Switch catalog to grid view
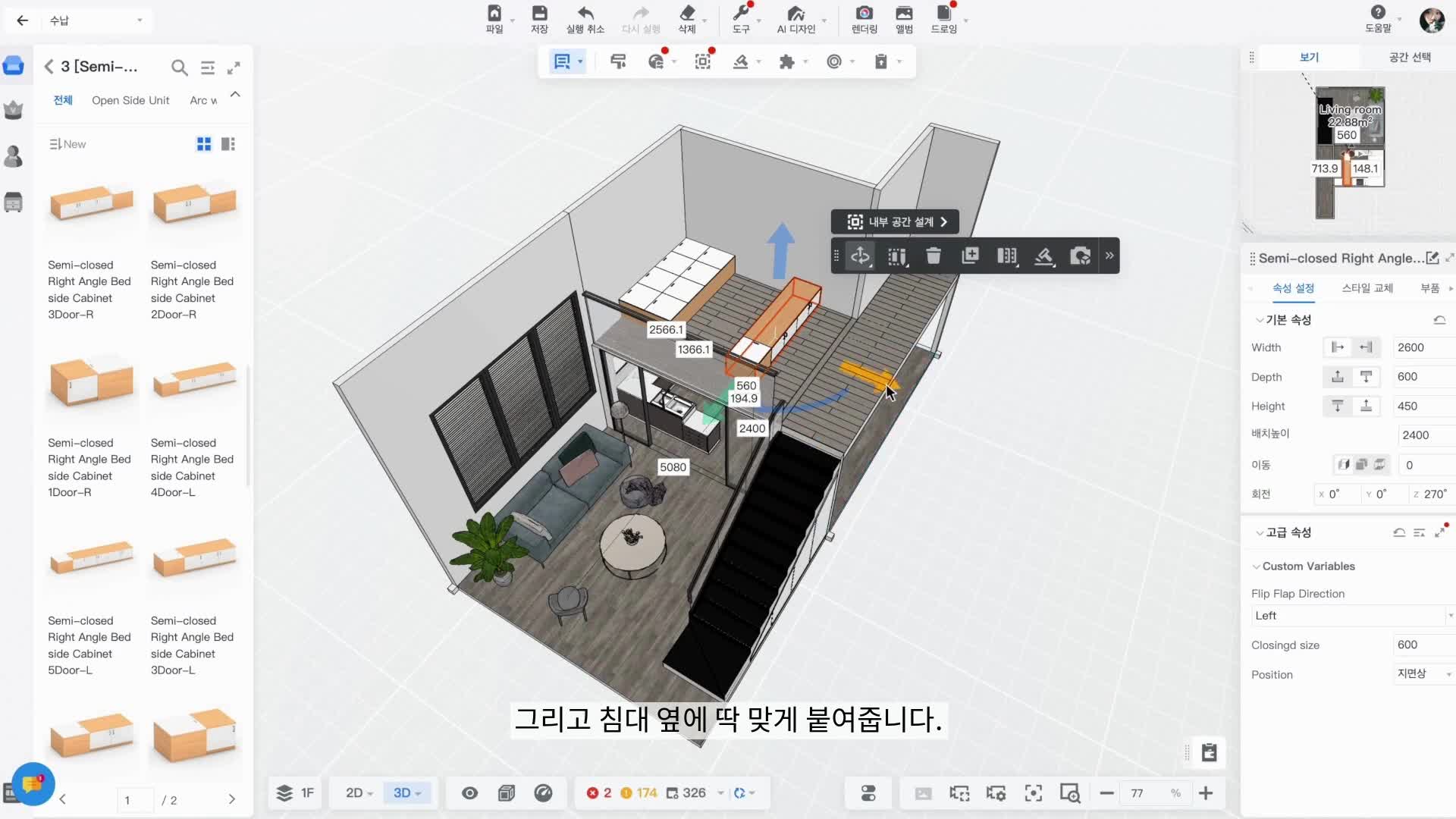 [x=204, y=144]
